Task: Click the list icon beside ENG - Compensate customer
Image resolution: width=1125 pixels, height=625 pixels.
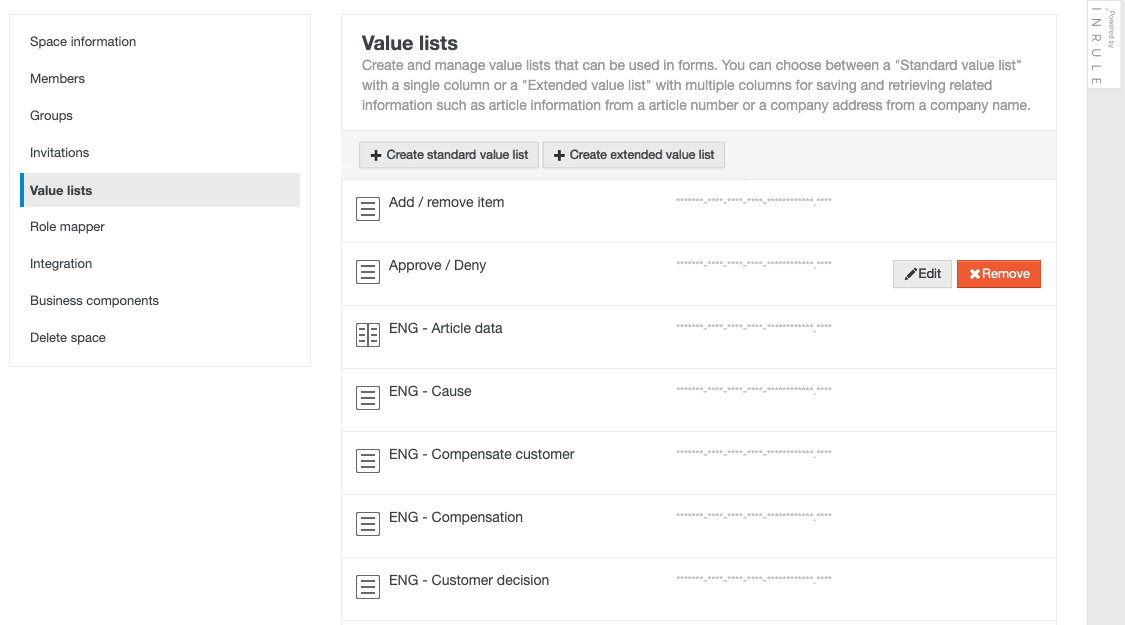Action: pos(368,460)
